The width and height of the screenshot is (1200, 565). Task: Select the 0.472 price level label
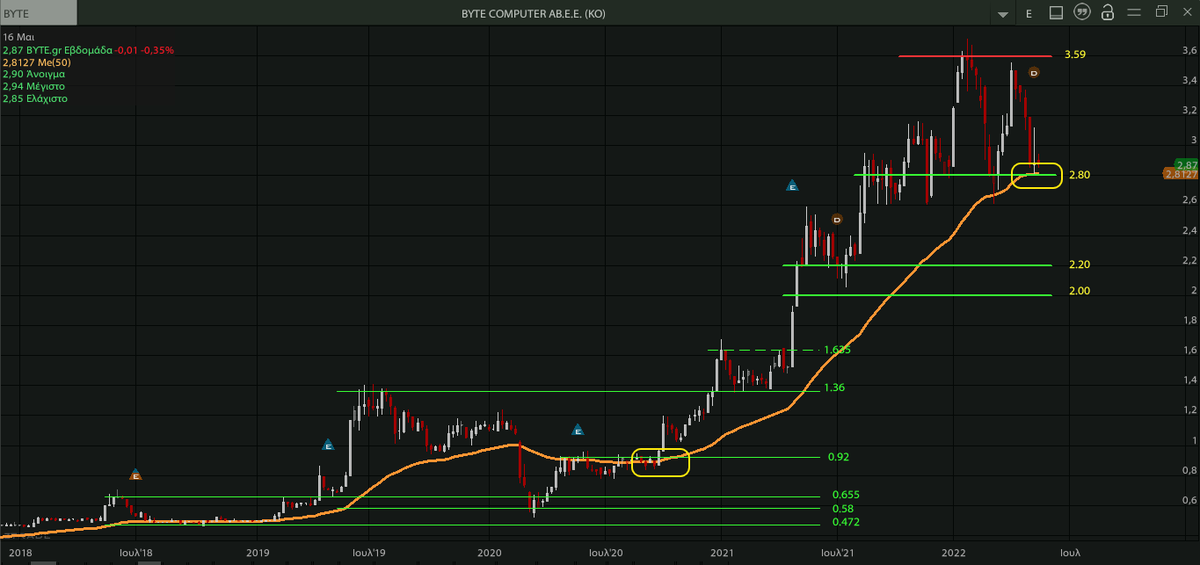845,524
